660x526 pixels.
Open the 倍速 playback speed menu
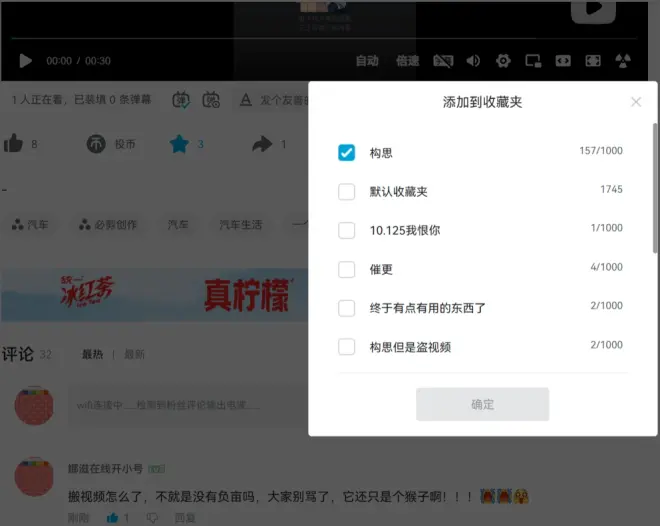point(407,61)
